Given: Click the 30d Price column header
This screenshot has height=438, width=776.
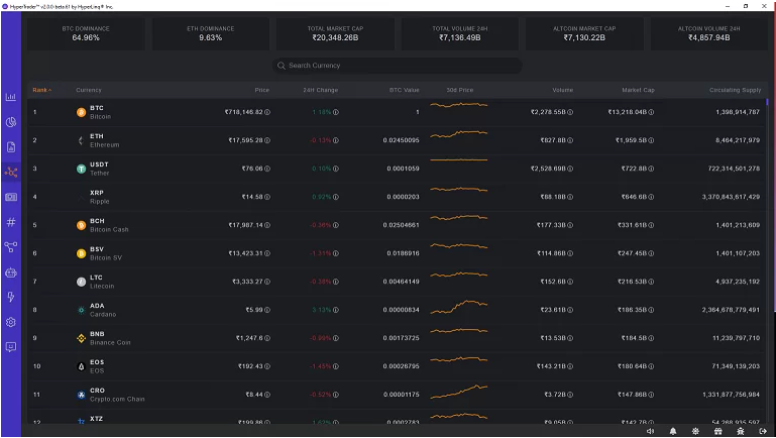Looking at the screenshot, I should (x=460, y=90).
